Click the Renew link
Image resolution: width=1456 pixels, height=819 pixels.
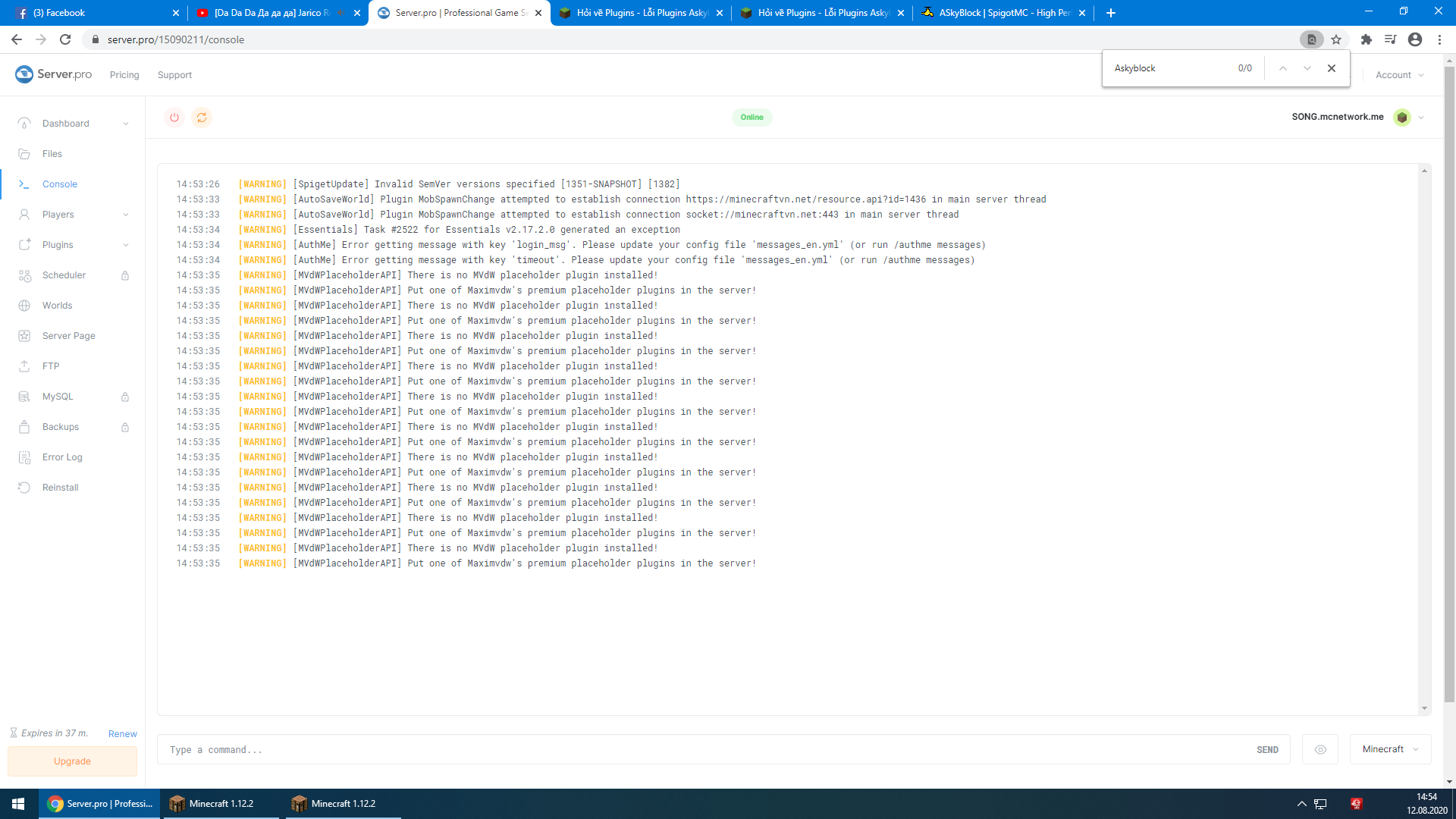[122, 734]
